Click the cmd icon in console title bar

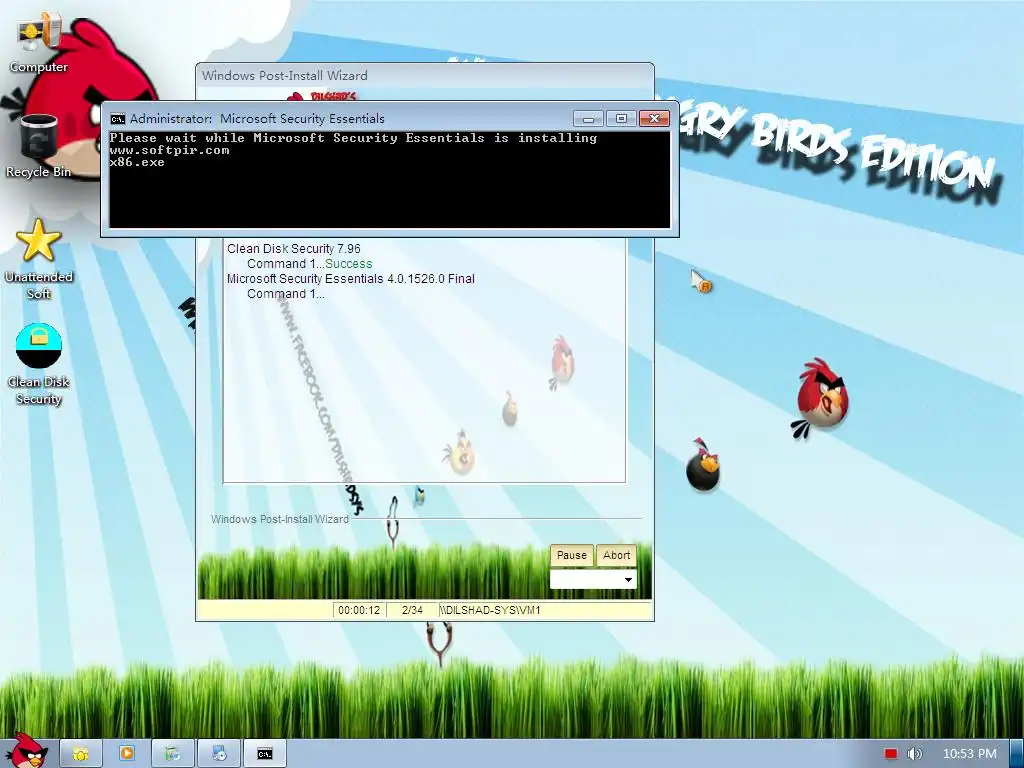point(118,119)
